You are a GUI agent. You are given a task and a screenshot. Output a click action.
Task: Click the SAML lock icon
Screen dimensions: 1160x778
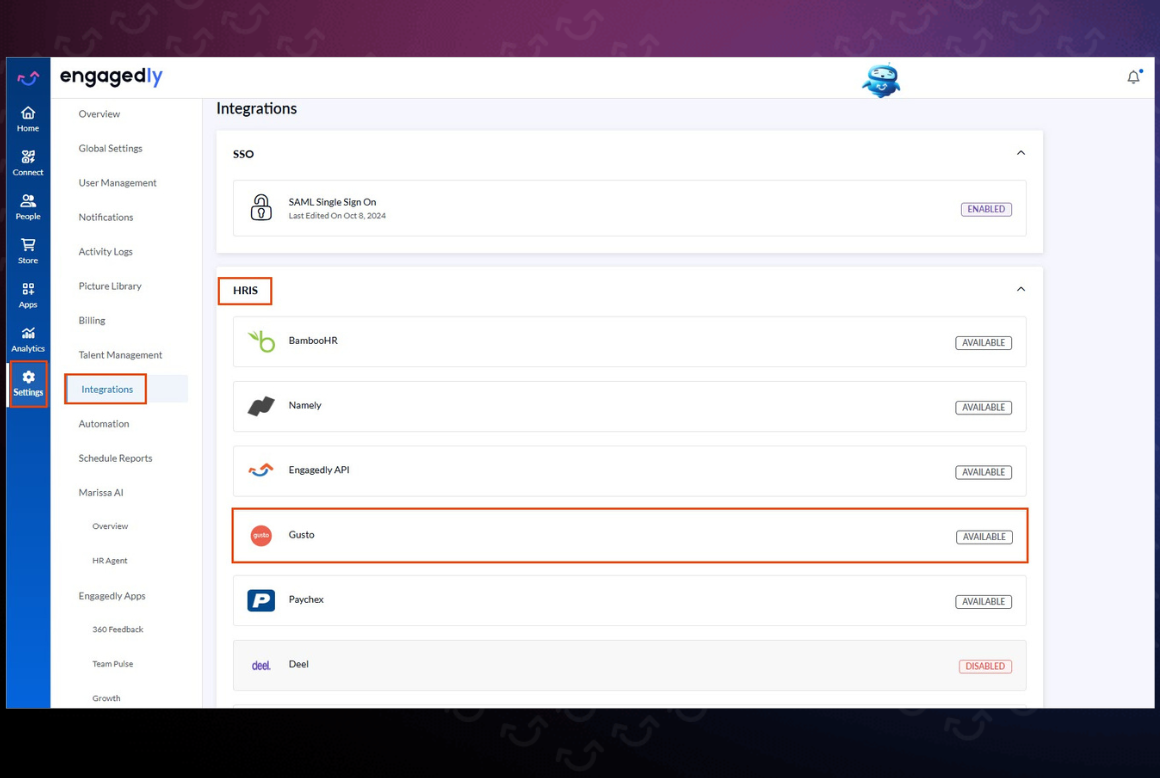click(x=260, y=207)
